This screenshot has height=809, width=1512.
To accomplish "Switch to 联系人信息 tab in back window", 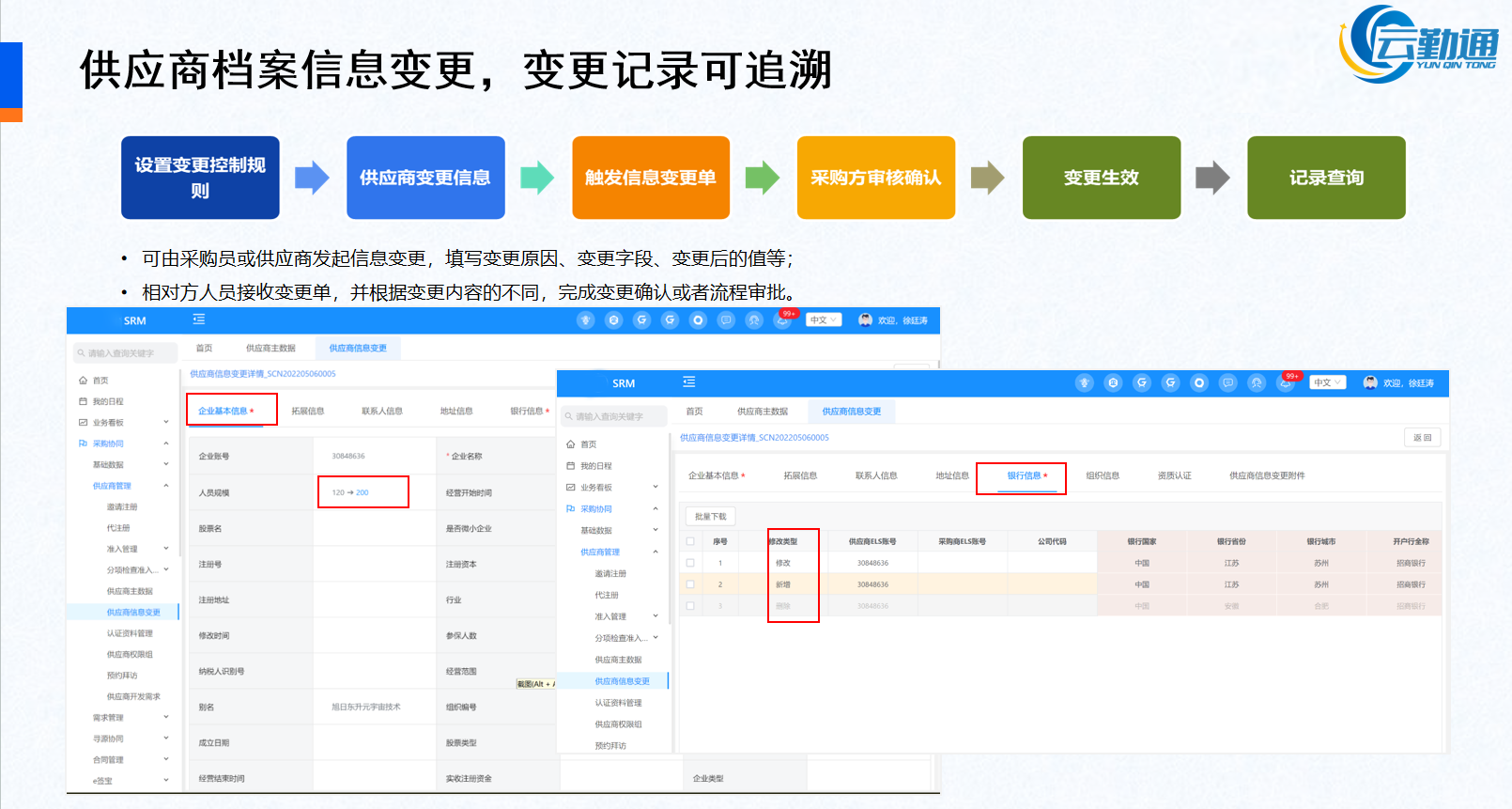I will click(x=382, y=411).
